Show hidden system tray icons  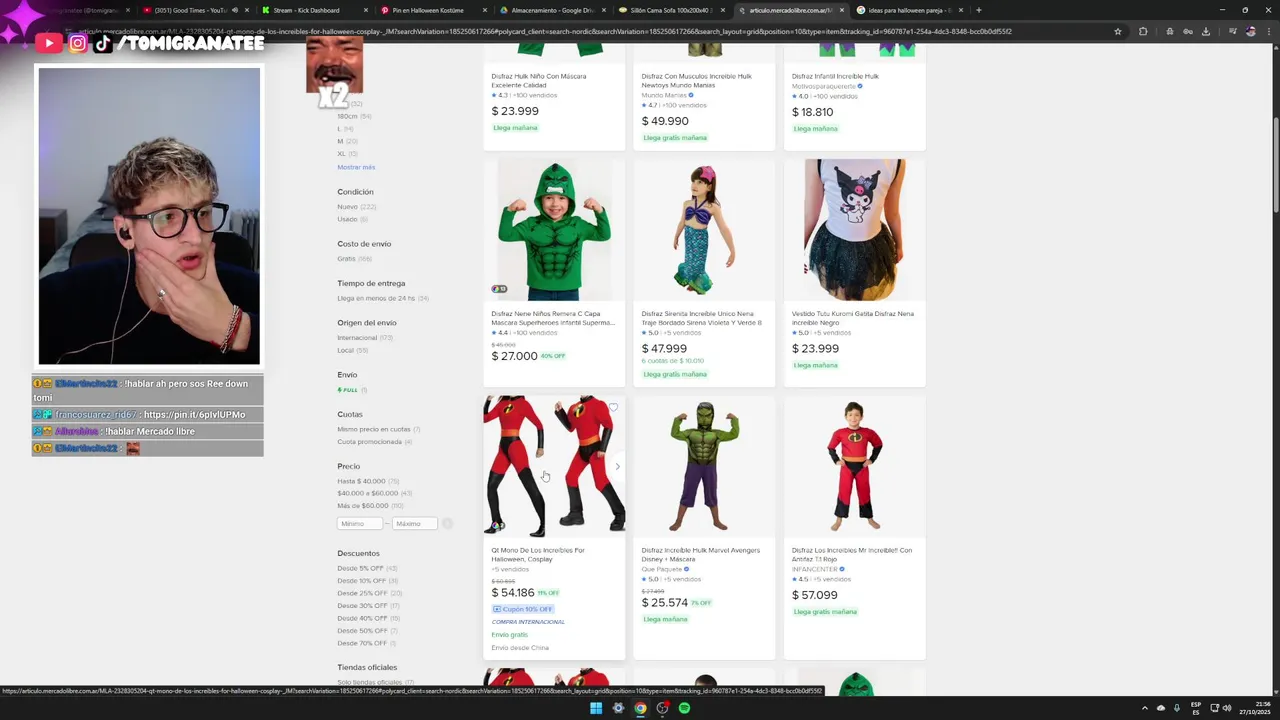1145,708
